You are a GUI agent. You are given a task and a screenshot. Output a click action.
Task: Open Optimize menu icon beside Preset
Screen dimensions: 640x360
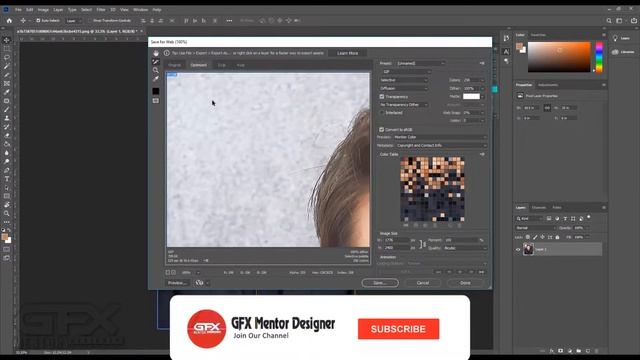[482, 63]
